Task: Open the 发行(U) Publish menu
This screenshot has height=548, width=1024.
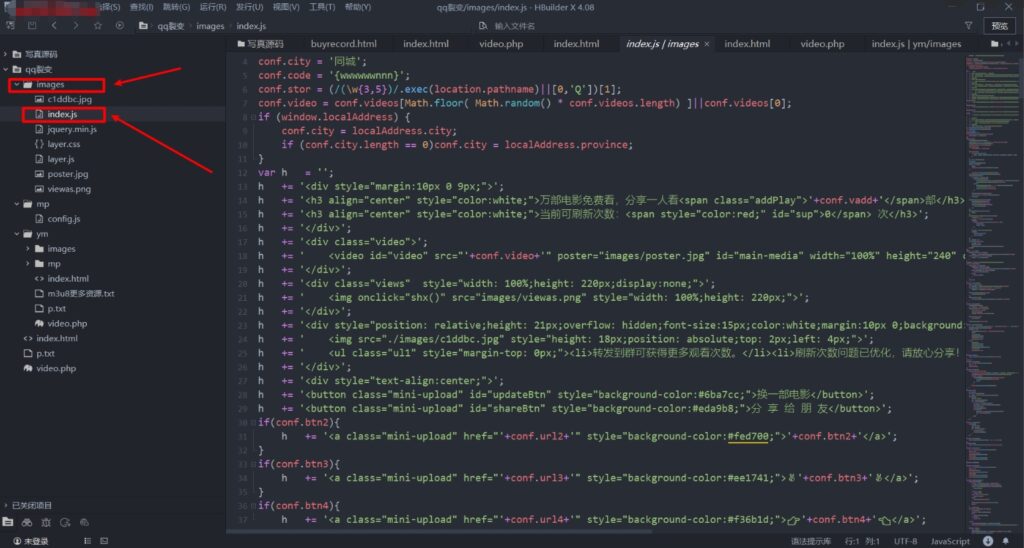Action: coord(249,7)
